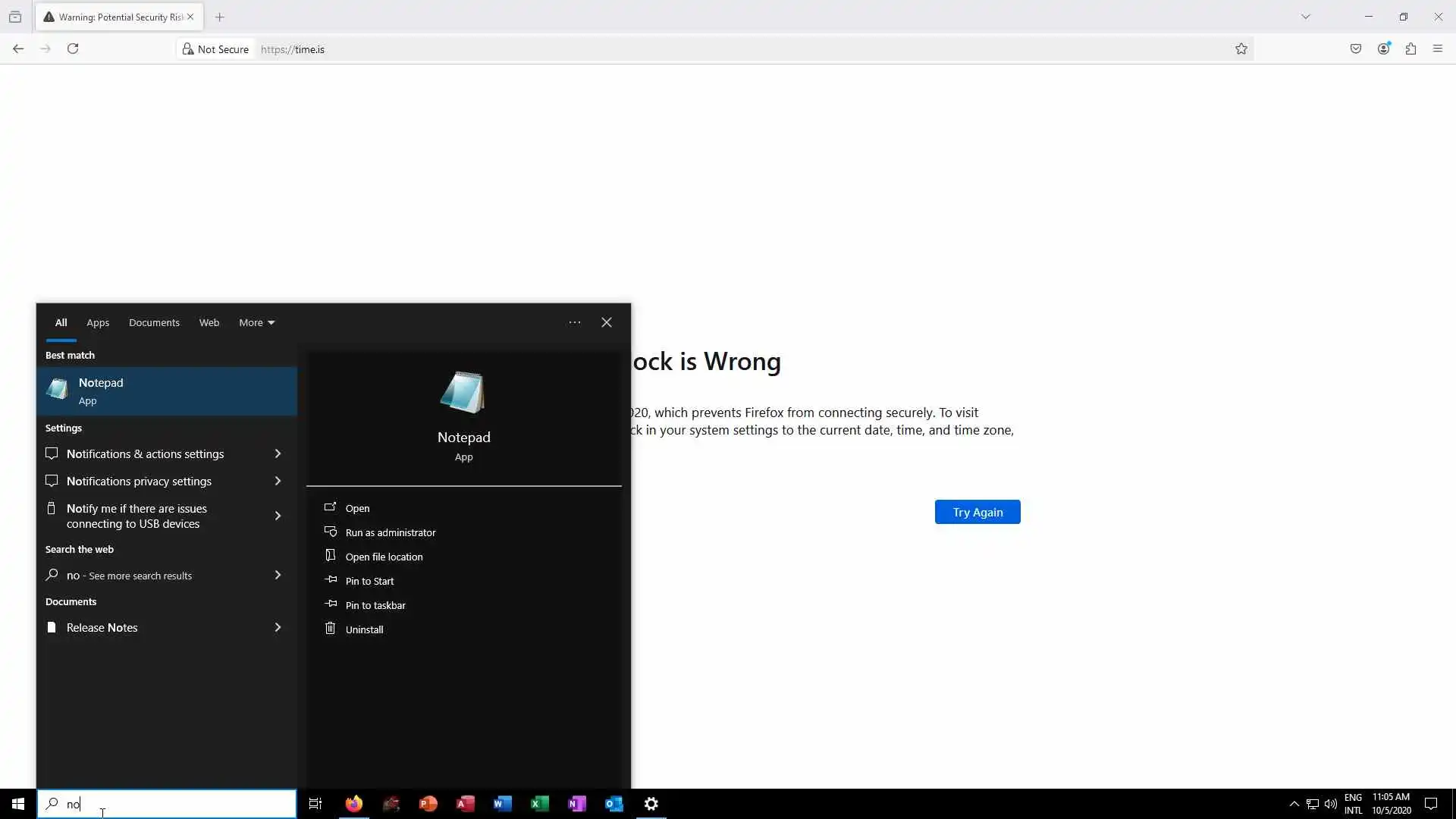Click the Try Again button
Image resolution: width=1456 pixels, height=819 pixels.
977,513
